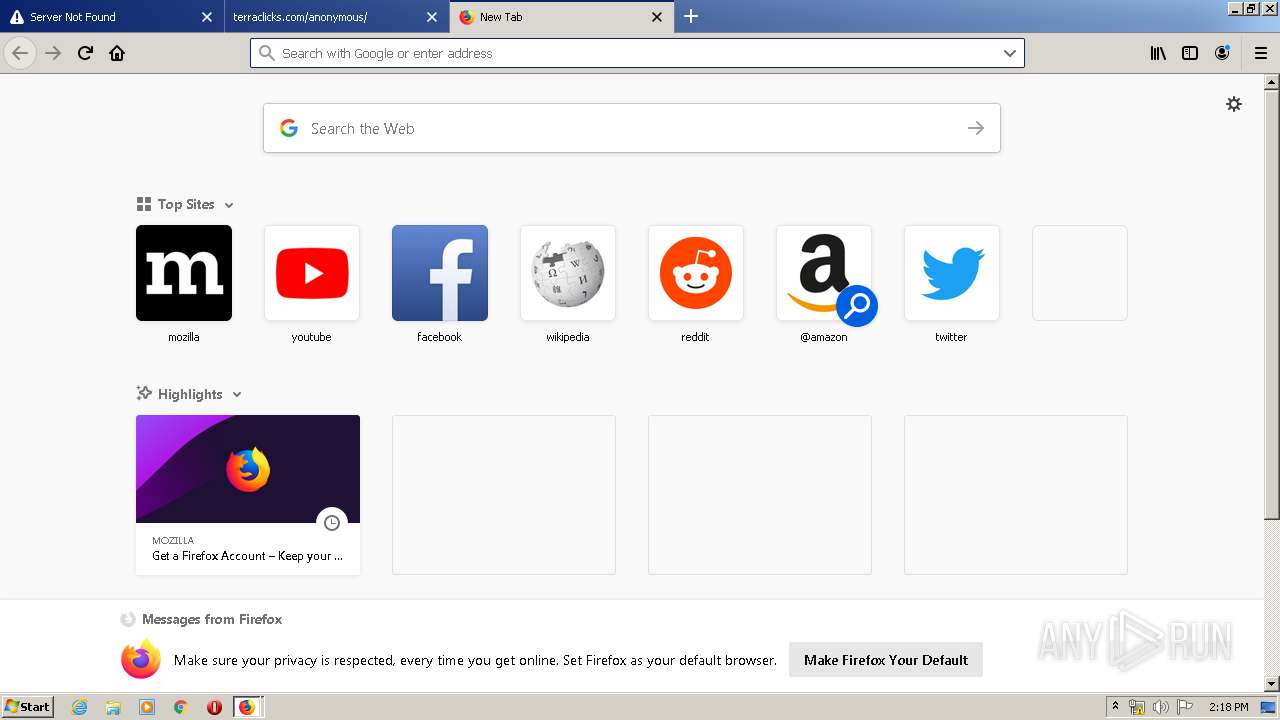This screenshot has width=1280, height=720.
Task: Launch Chrome from the taskbar
Action: [181, 707]
